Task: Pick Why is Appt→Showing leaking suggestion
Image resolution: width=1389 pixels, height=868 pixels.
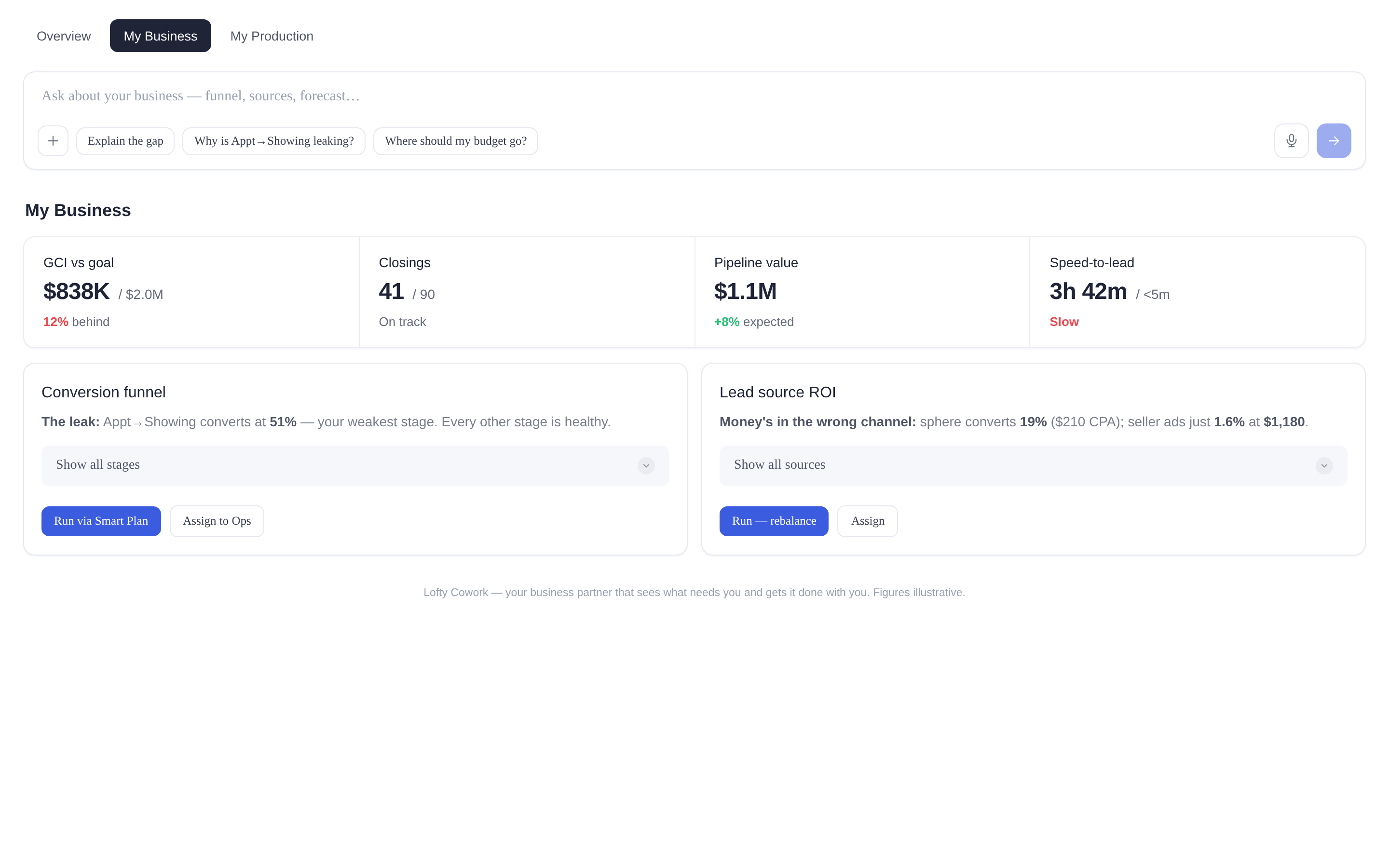Action: click(x=274, y=141)
